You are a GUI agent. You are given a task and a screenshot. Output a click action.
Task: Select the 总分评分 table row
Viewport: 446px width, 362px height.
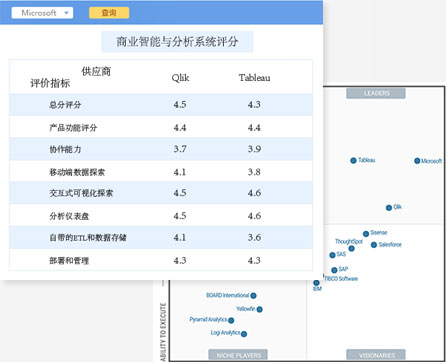[161, 105]
